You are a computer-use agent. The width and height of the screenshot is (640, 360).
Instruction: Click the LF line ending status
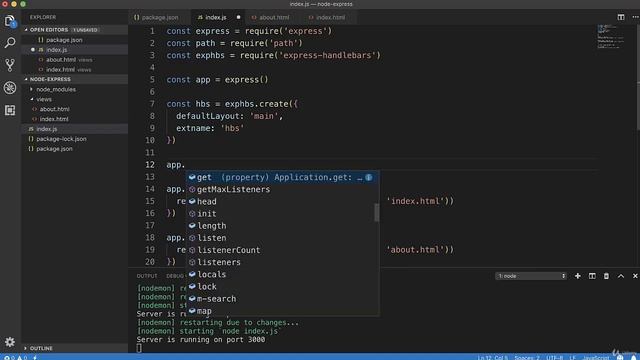pos(572,358)
